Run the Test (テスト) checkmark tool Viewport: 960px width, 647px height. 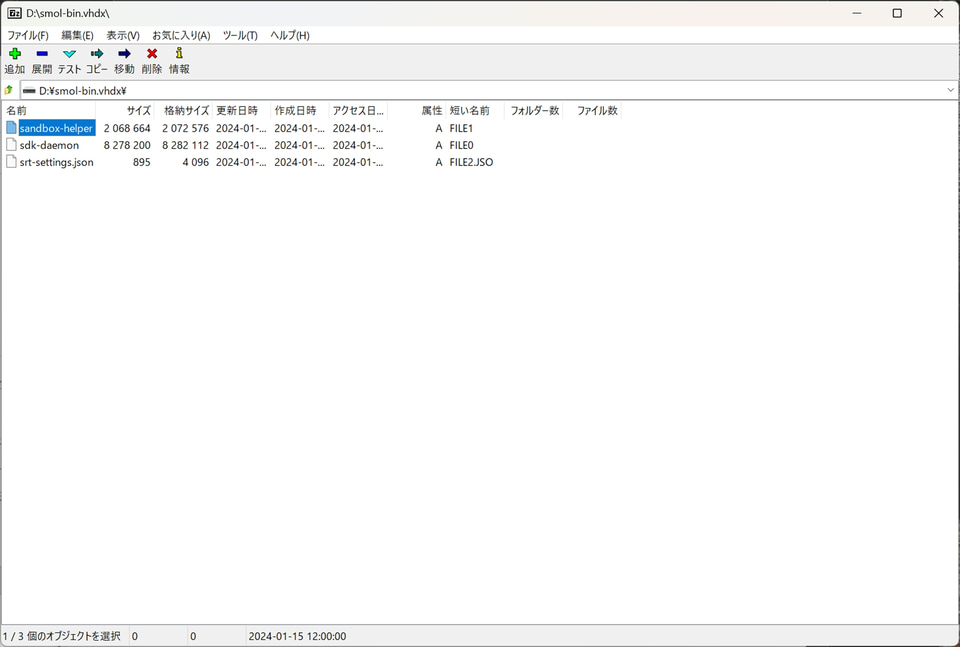[x=69, y=54]
